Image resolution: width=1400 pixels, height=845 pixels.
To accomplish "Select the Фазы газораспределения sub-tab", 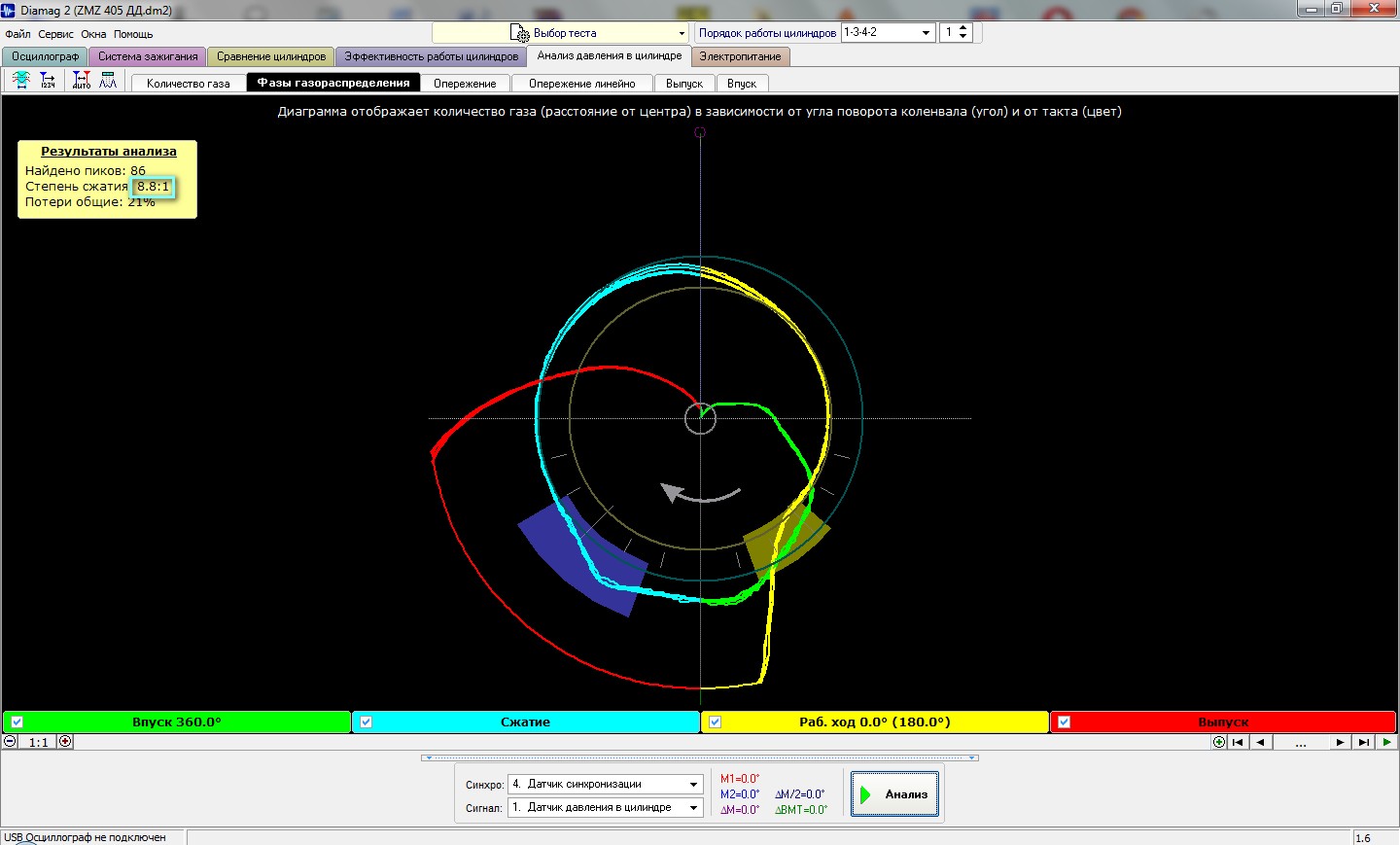I will click(333, 83).
